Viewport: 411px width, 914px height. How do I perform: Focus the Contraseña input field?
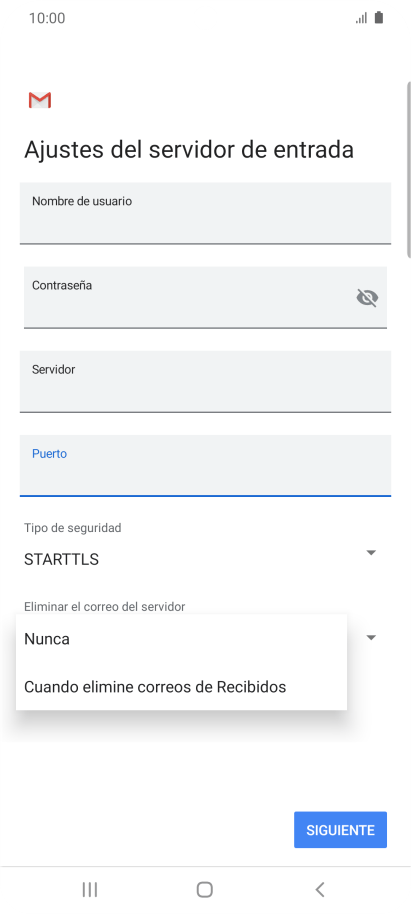pyautogui.click(x=205, y=297)
